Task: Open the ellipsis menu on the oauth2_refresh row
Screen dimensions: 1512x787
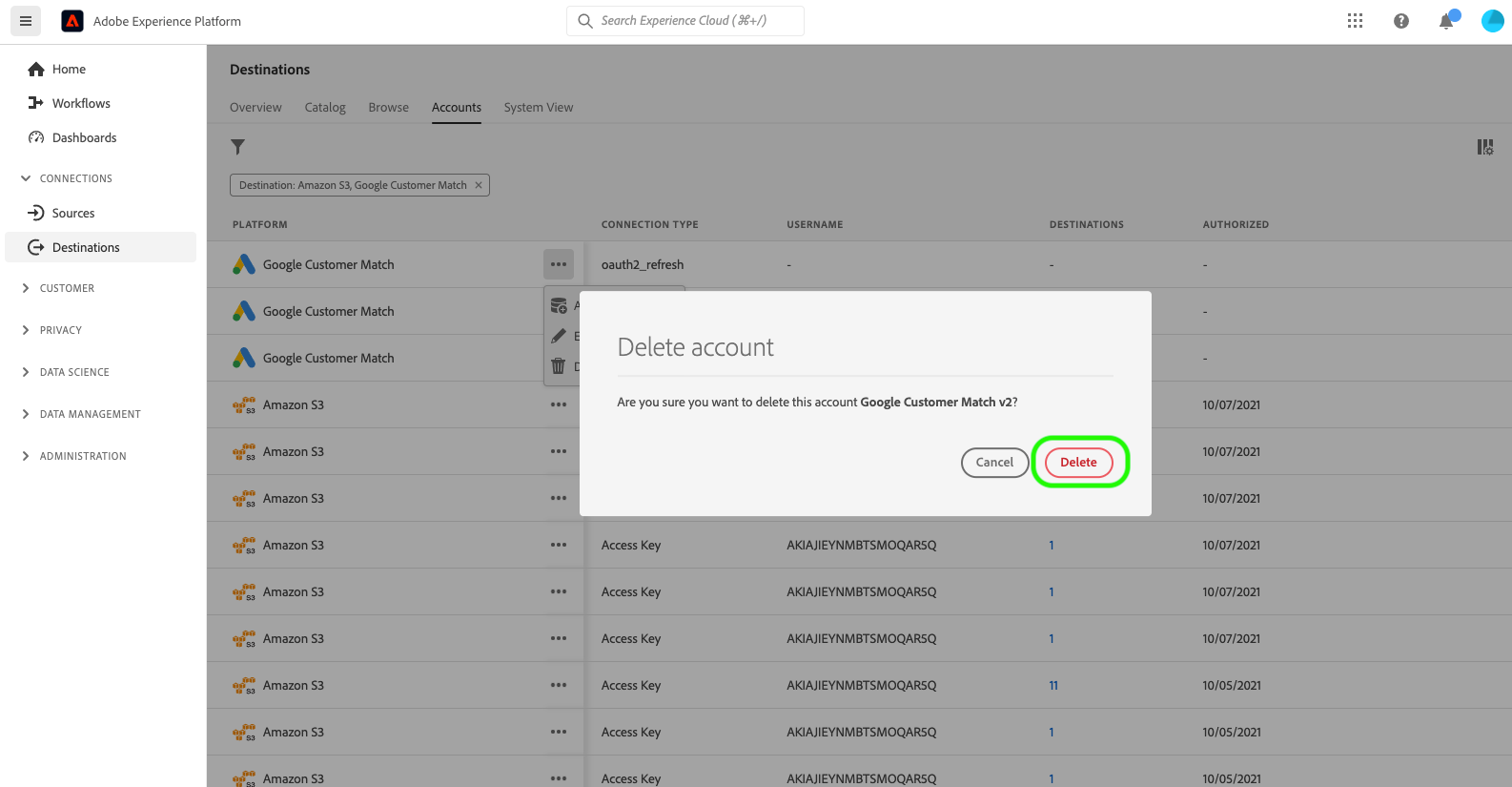Action: 559,264
